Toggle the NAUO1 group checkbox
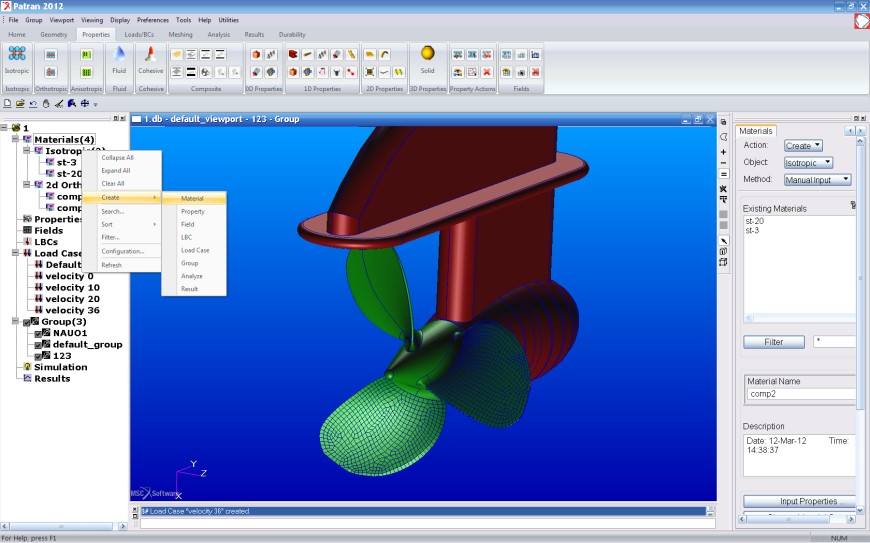The height and width of the screenshot is (543, 870). 38,333
